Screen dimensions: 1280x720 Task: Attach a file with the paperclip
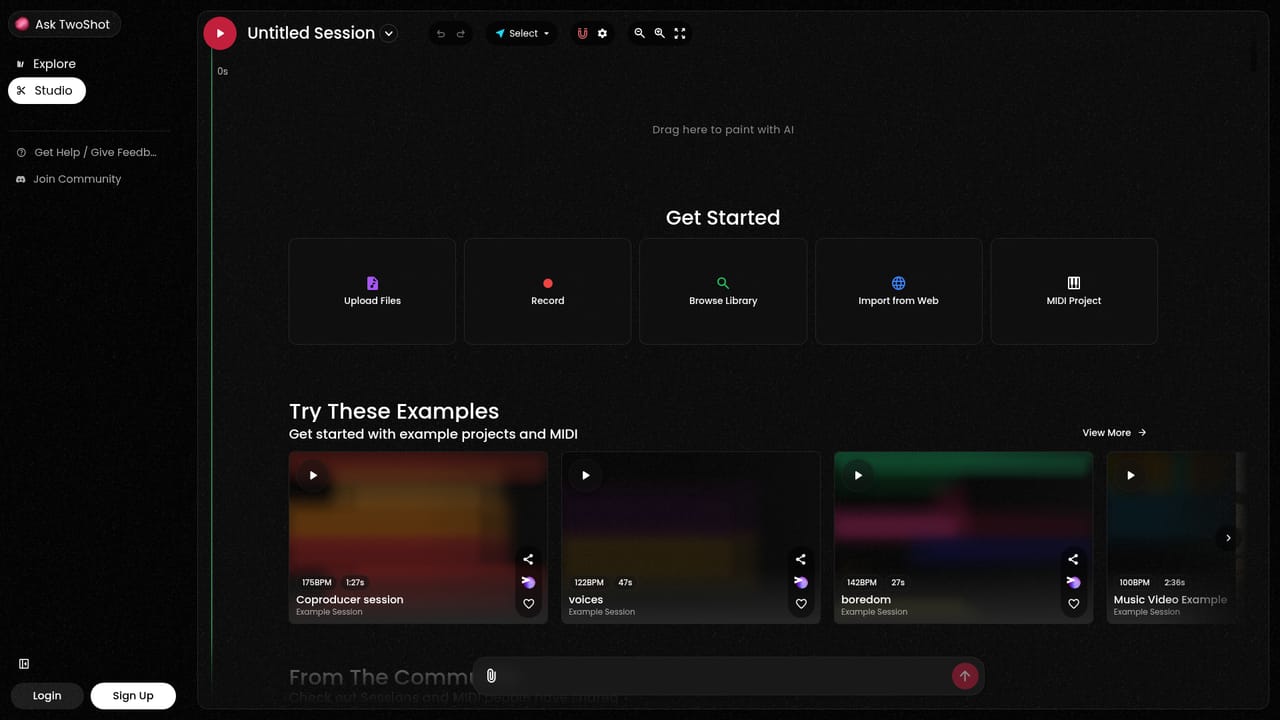point(491,676)
